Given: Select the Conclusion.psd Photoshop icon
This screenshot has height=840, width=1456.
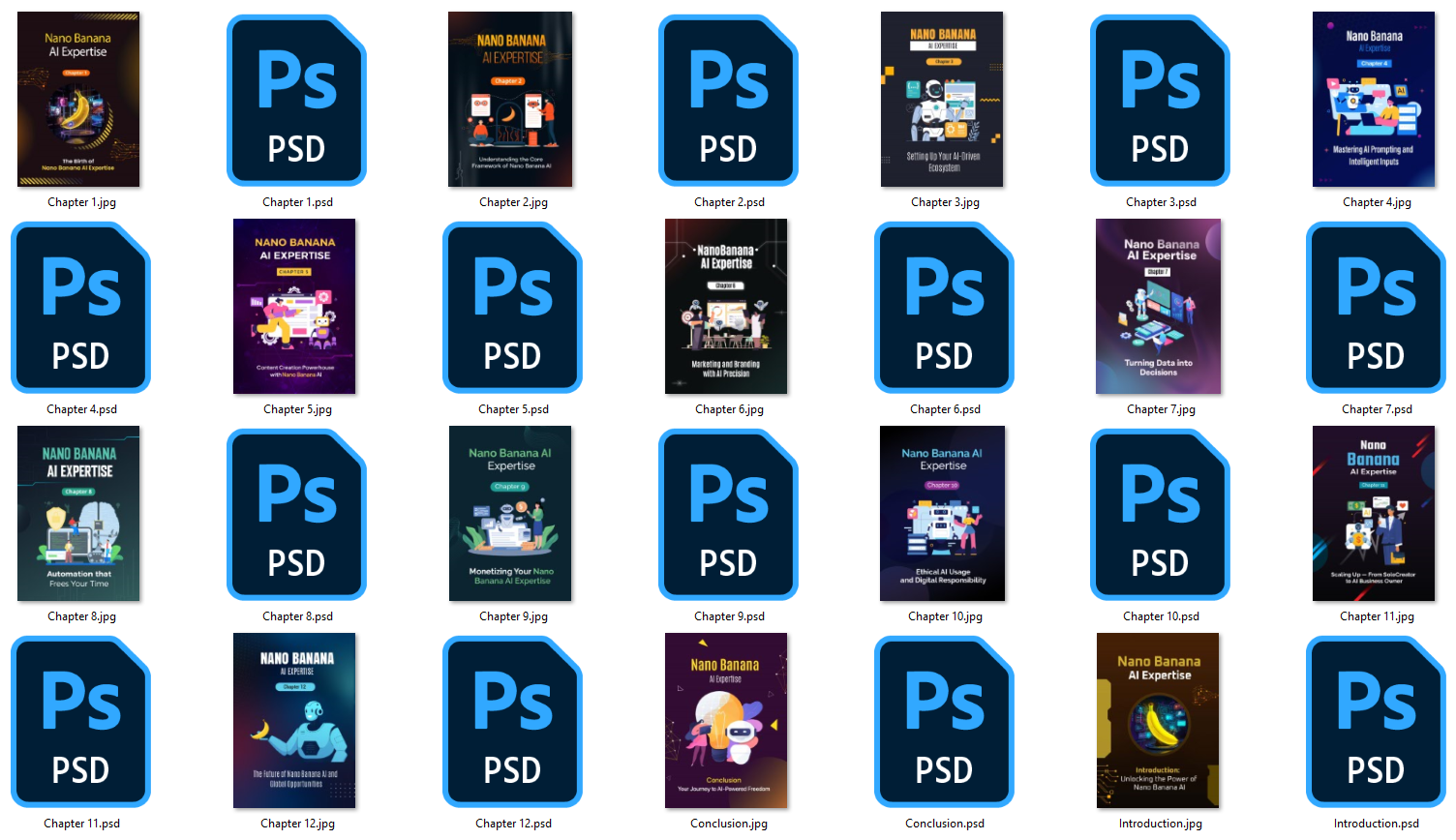Looking at the screenshot, I should pos(944,722).
